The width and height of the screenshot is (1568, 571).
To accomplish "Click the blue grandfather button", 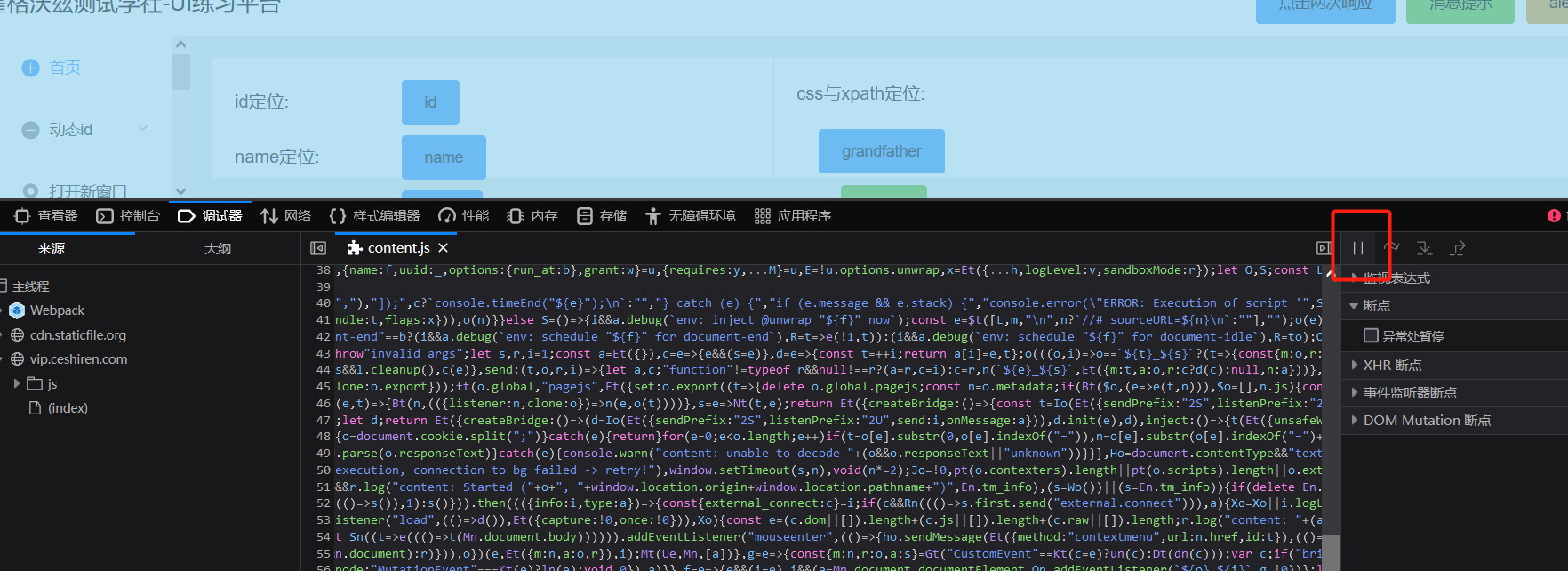I will 881,151.
